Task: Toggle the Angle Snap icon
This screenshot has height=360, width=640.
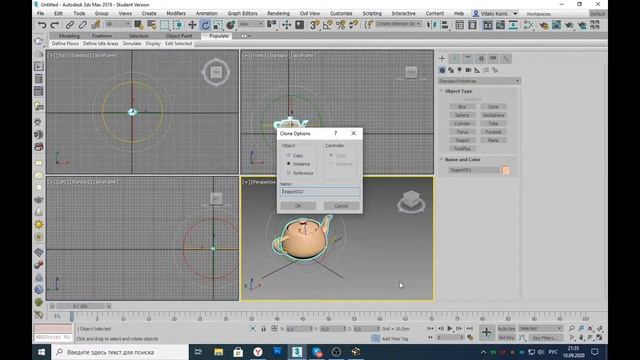Action: point(327,25)
